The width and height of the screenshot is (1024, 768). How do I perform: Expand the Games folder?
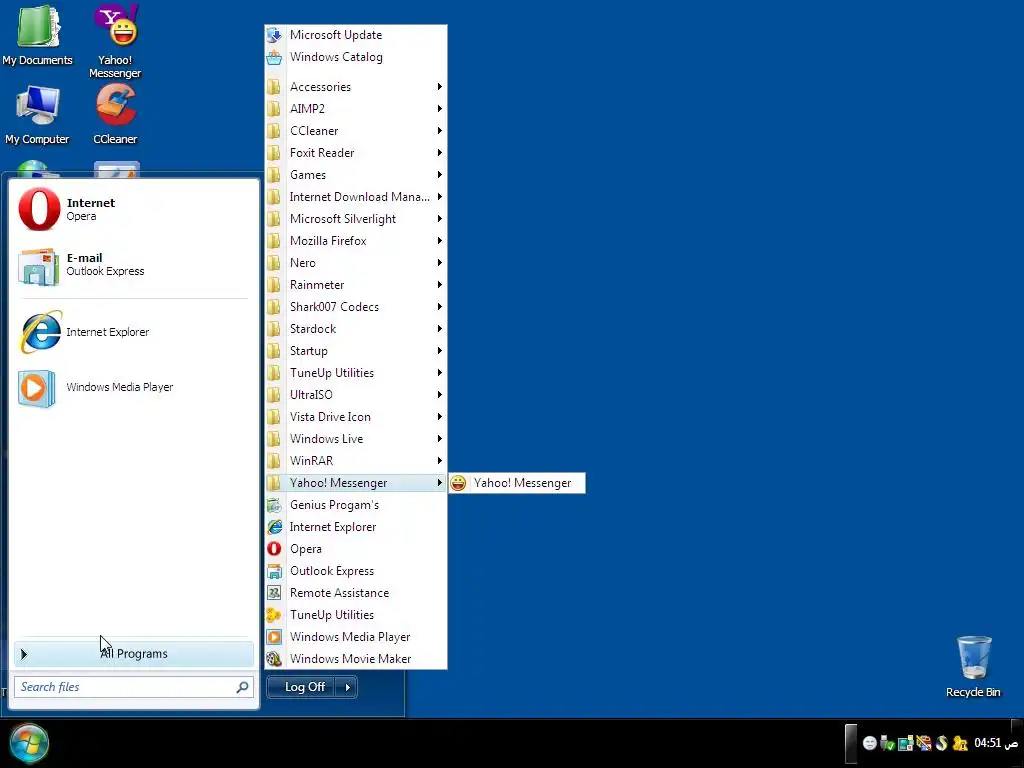356,175
